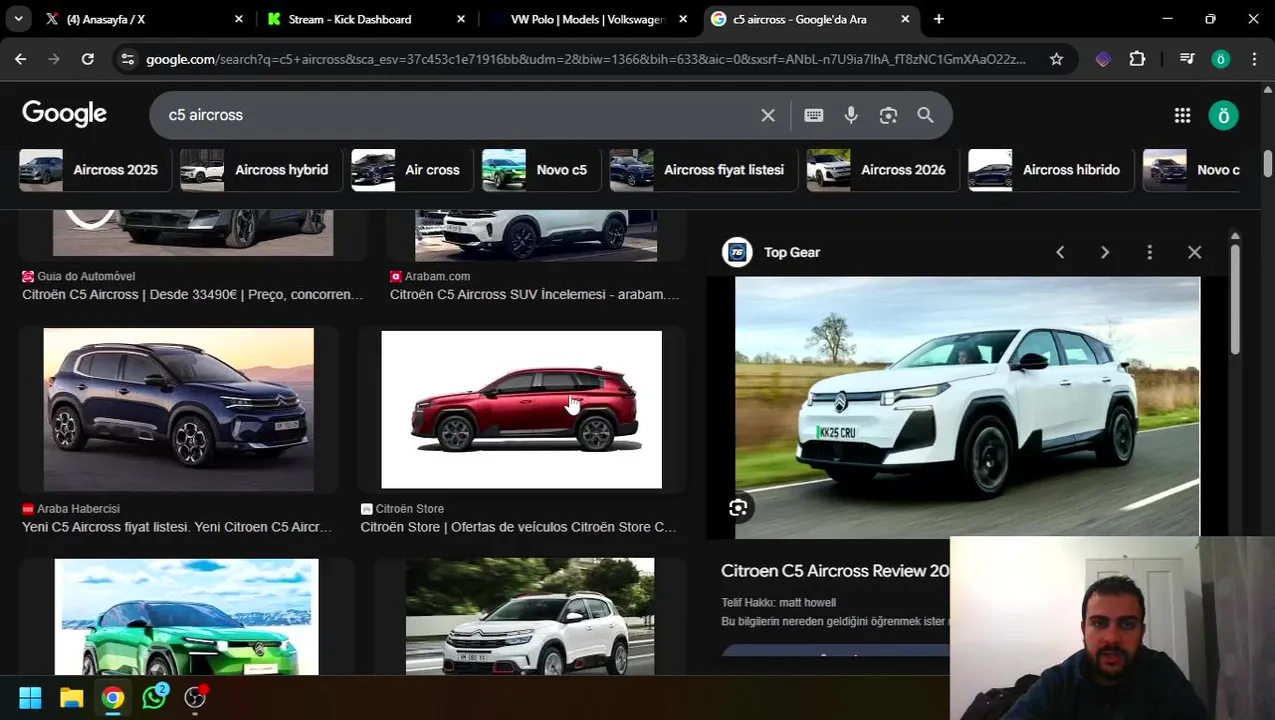This screenshot has height=720, width=1275.
Task: Filter by Novo c5 chip
Action: point(540,170)
